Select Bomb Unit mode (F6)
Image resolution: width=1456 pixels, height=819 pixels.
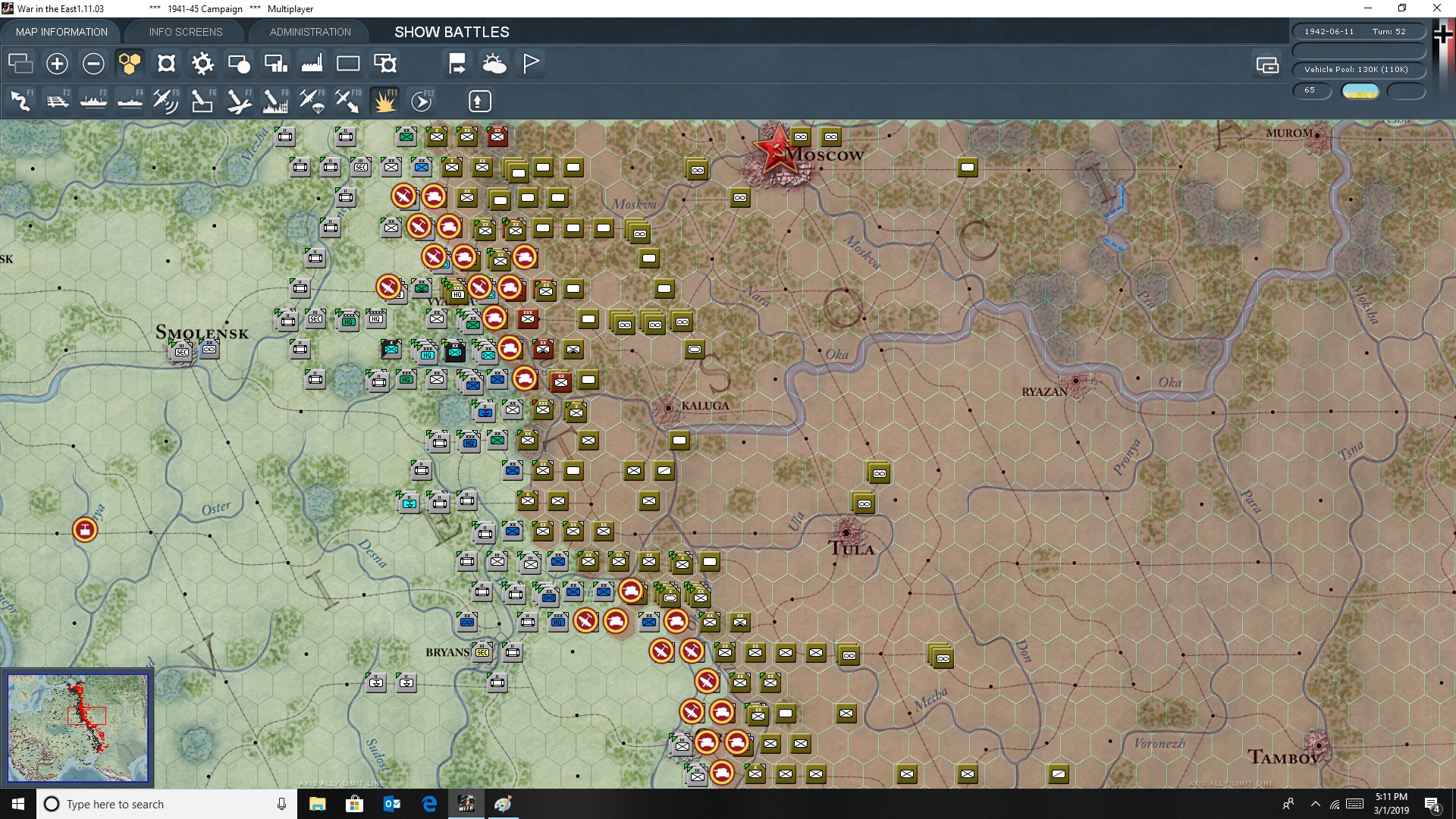click(202, 101)
